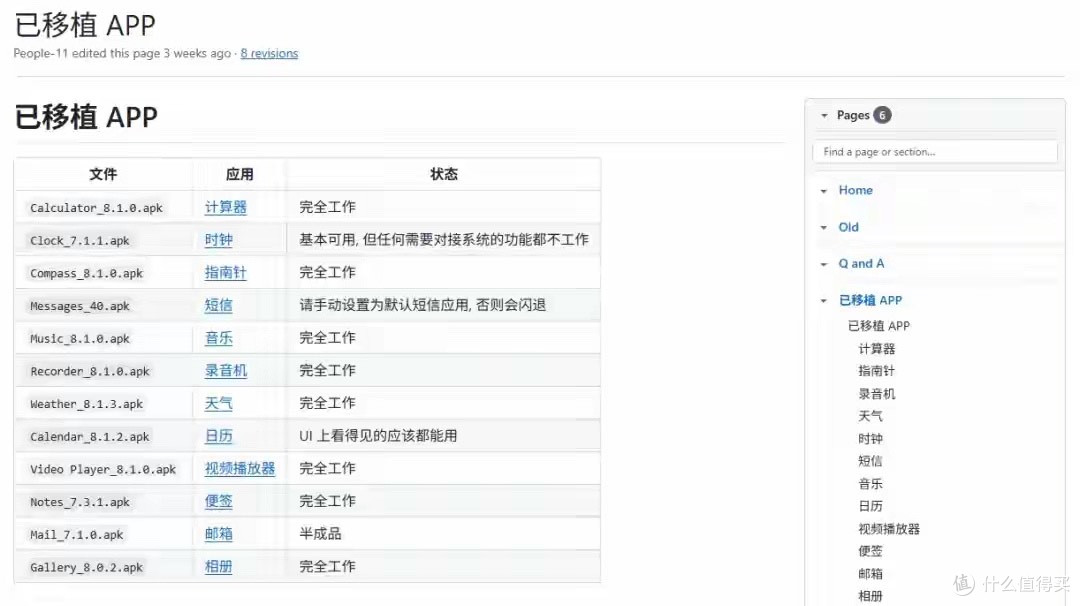Toggle the arrow beside Q and A
The width and height of the screenshot is (1080, 606).
point(824,264)
